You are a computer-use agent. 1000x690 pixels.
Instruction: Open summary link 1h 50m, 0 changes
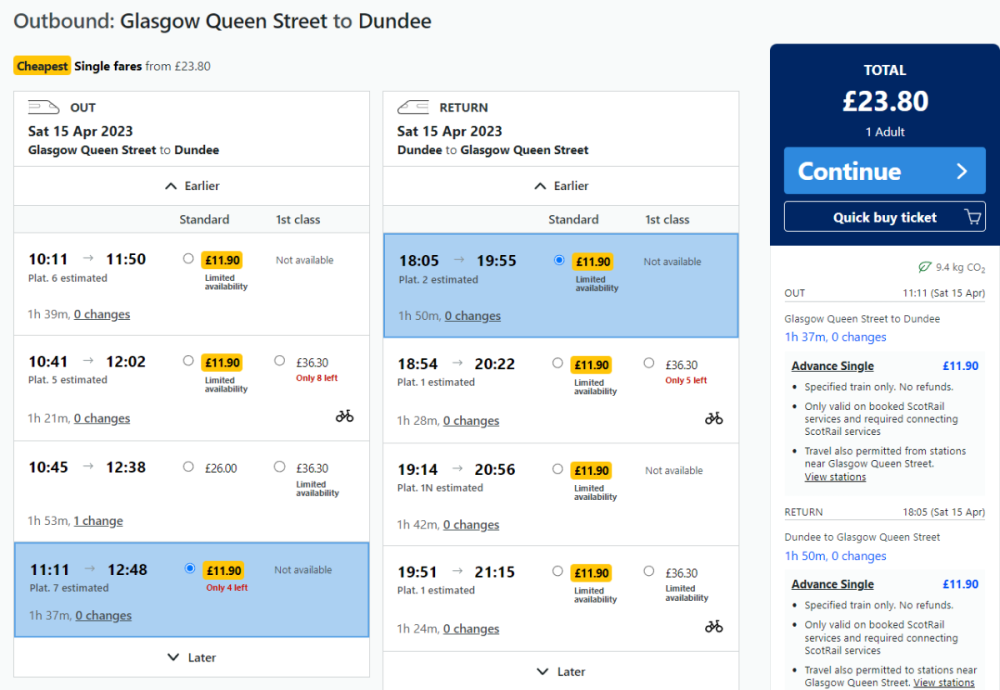835,555
